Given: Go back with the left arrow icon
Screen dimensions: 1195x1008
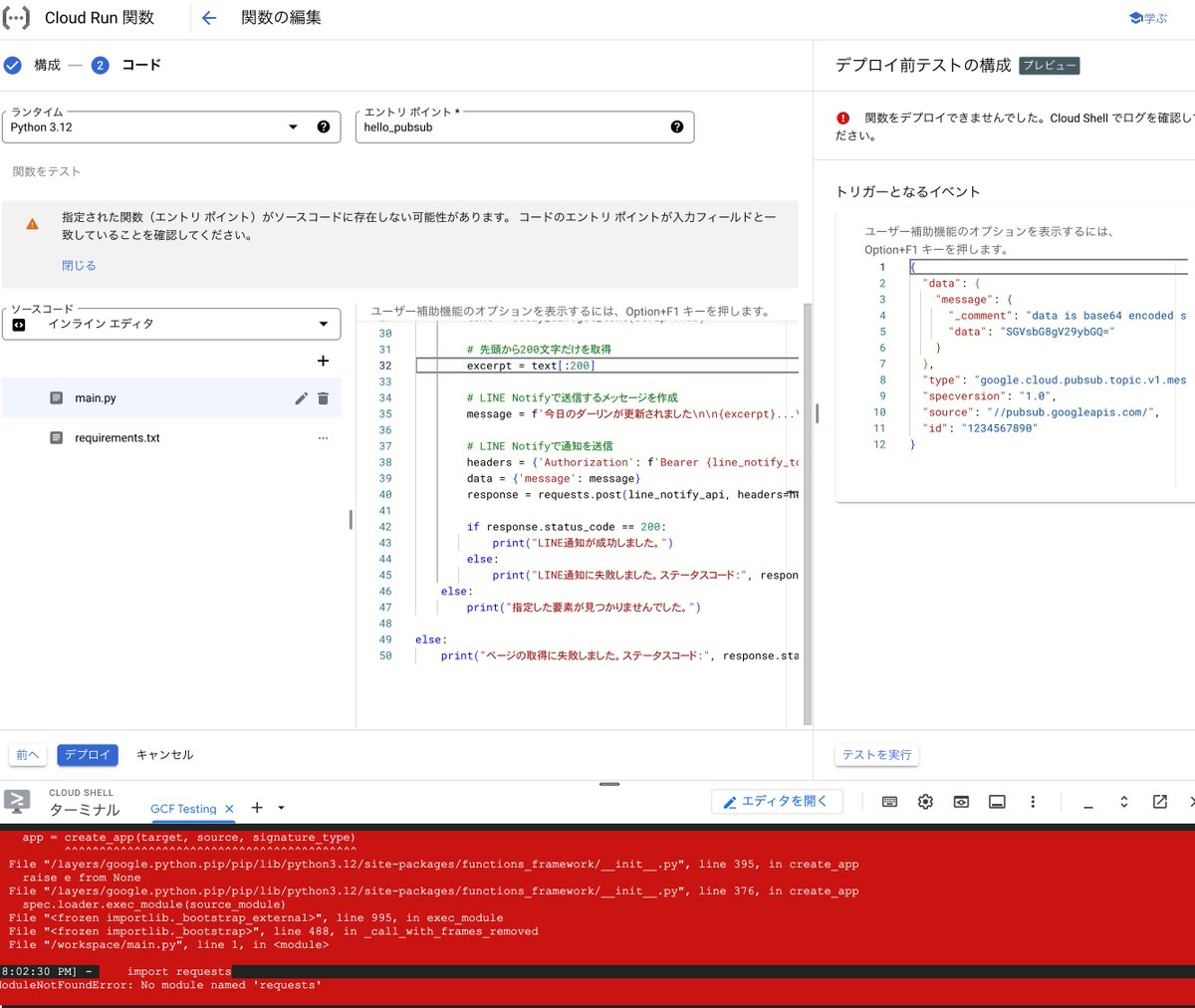Looking at the screenshot, I should coord(209,18).
